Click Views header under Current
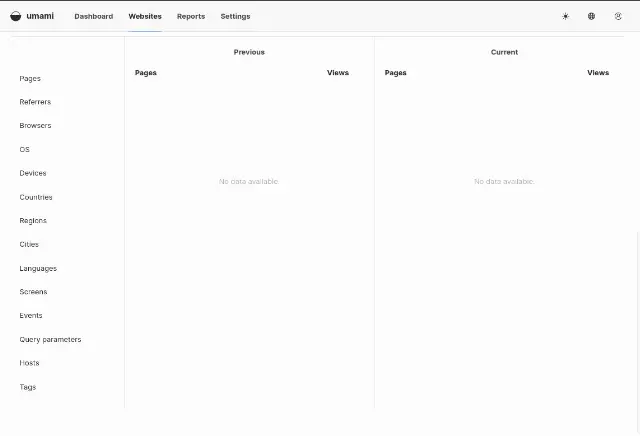The image size is (640, 436). pos(598,72)
